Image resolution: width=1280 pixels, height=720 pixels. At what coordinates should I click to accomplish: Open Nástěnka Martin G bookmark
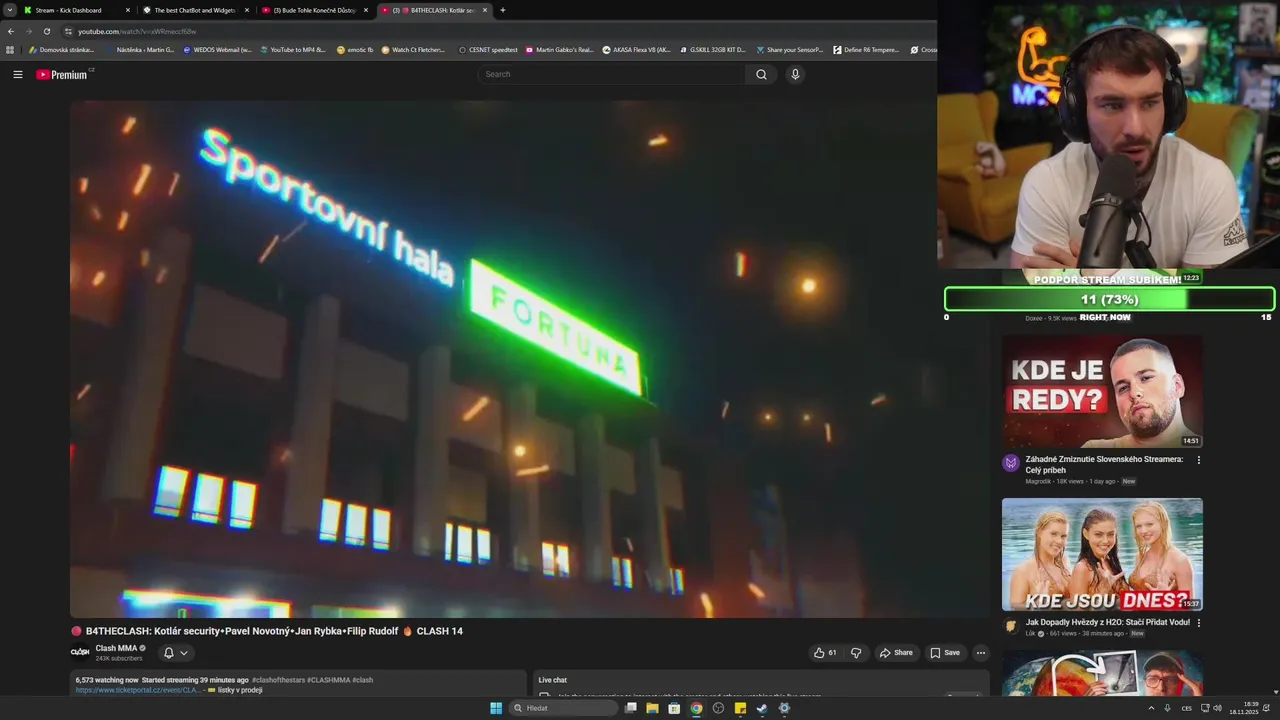[x=139, y=49]
